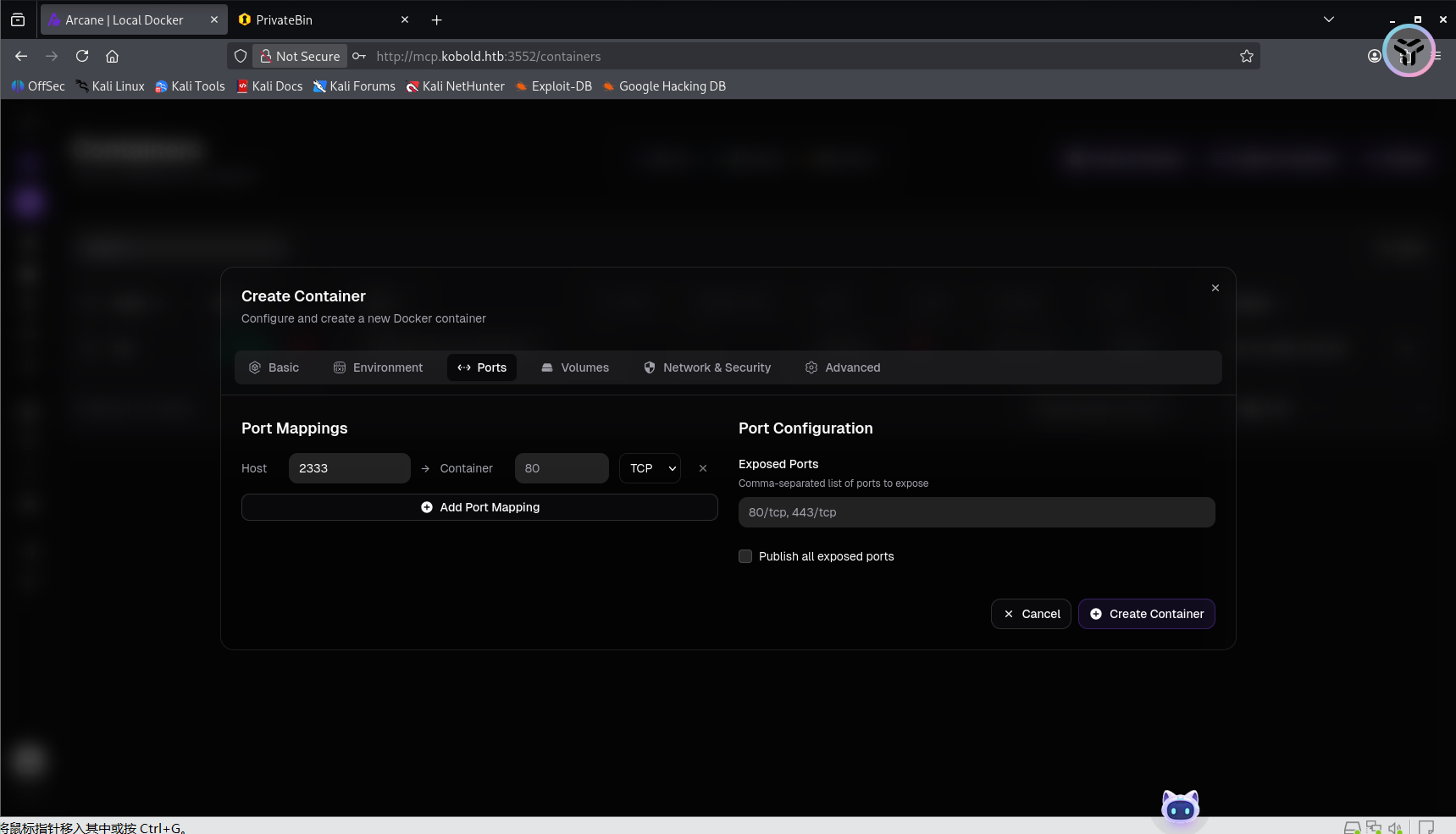Bookmark this page with the star icon
1456x834 pixels.
1246,56
